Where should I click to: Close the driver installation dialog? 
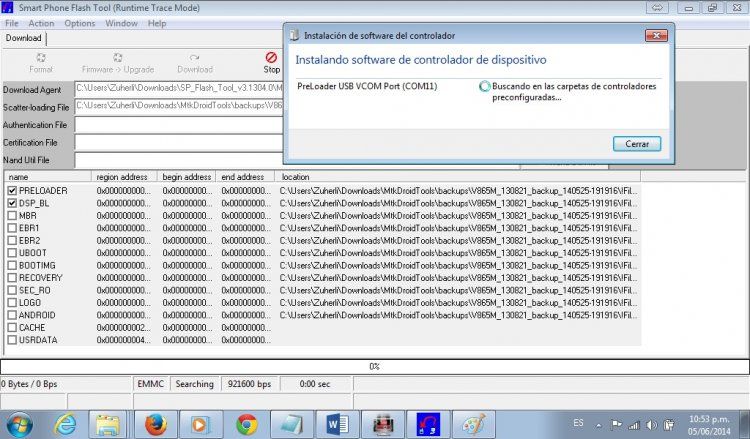point(656,35)
